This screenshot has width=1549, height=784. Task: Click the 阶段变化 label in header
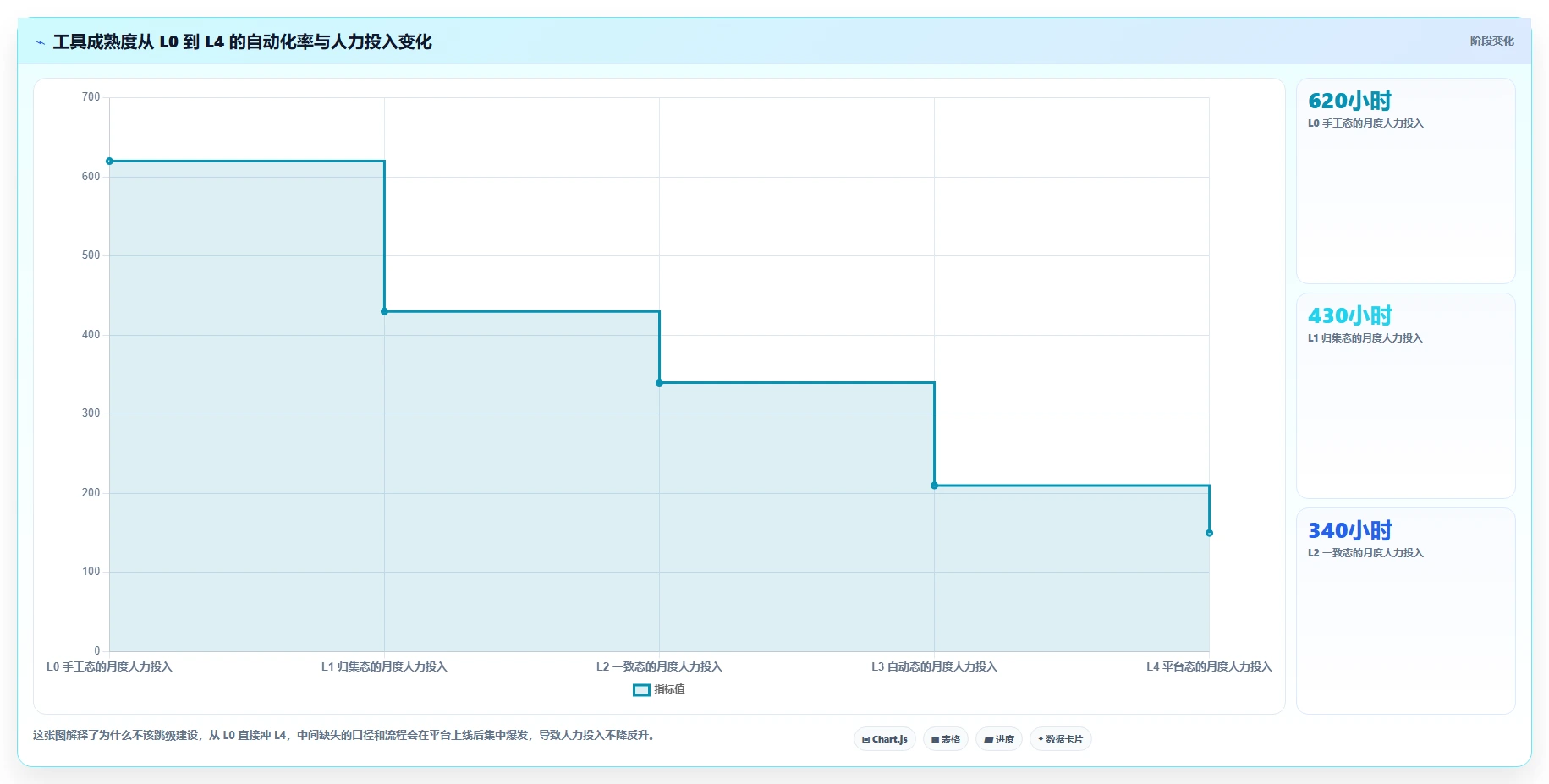click(x=1491, y=41)
